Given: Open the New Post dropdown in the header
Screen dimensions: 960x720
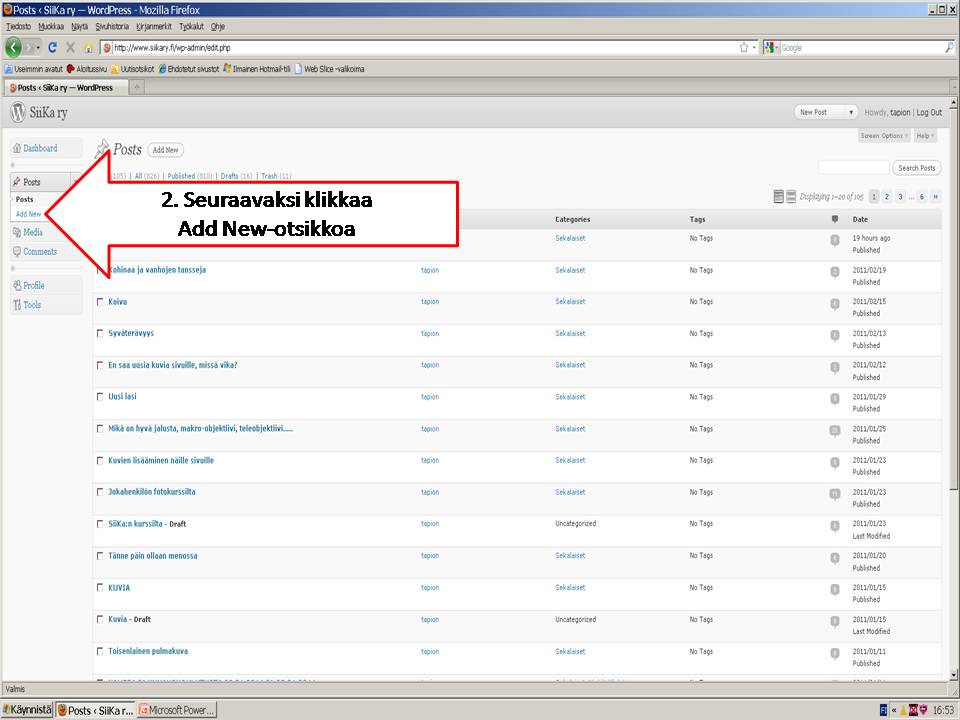Looking at the screenshot, I should click(x=825, y=112).
